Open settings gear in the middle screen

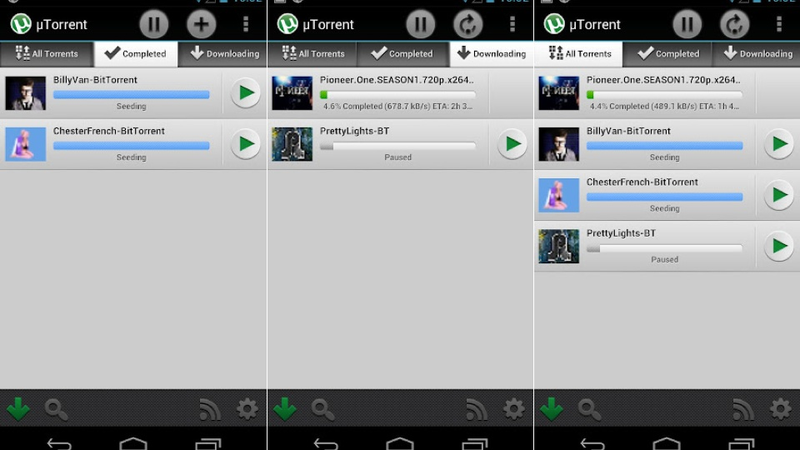514,409
